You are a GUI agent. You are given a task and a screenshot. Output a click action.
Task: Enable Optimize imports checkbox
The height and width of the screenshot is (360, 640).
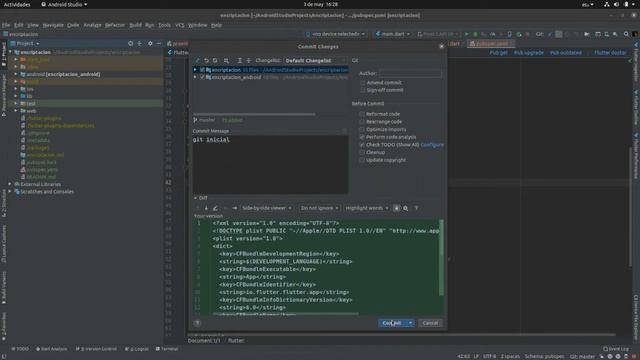(362, 129)
